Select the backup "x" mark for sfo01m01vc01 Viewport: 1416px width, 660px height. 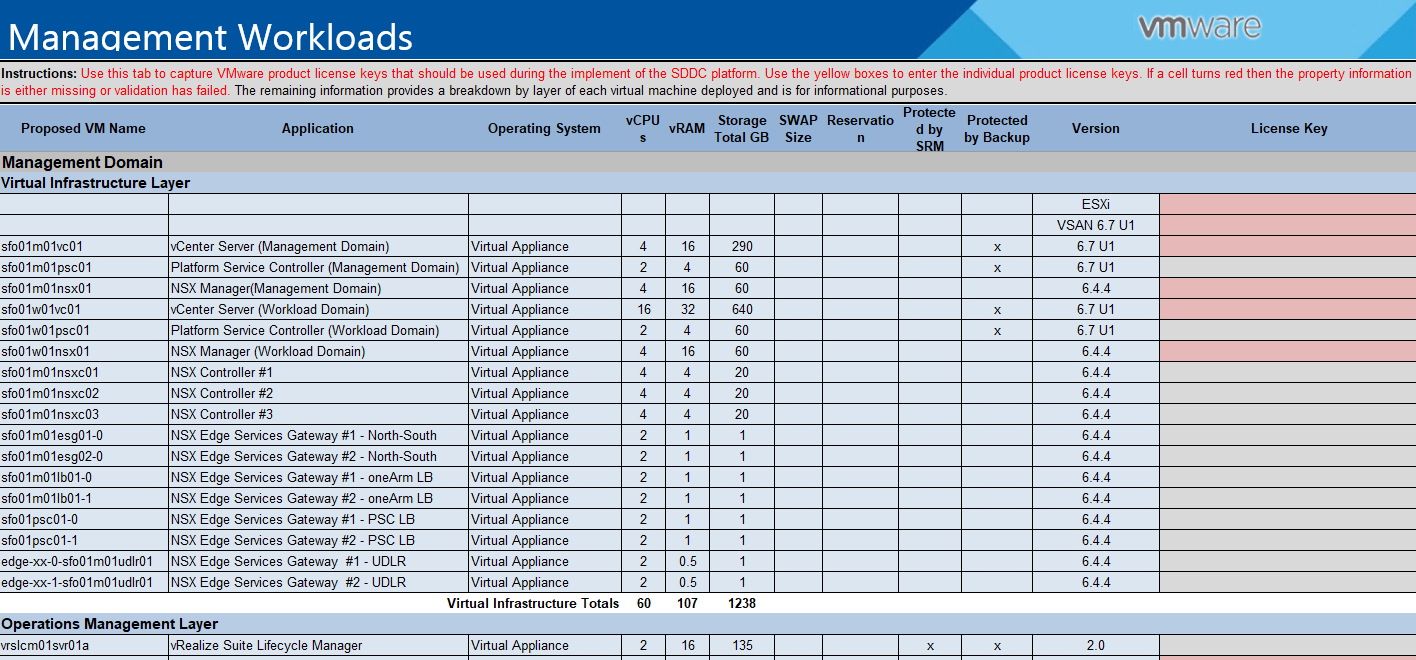[997, 246]
